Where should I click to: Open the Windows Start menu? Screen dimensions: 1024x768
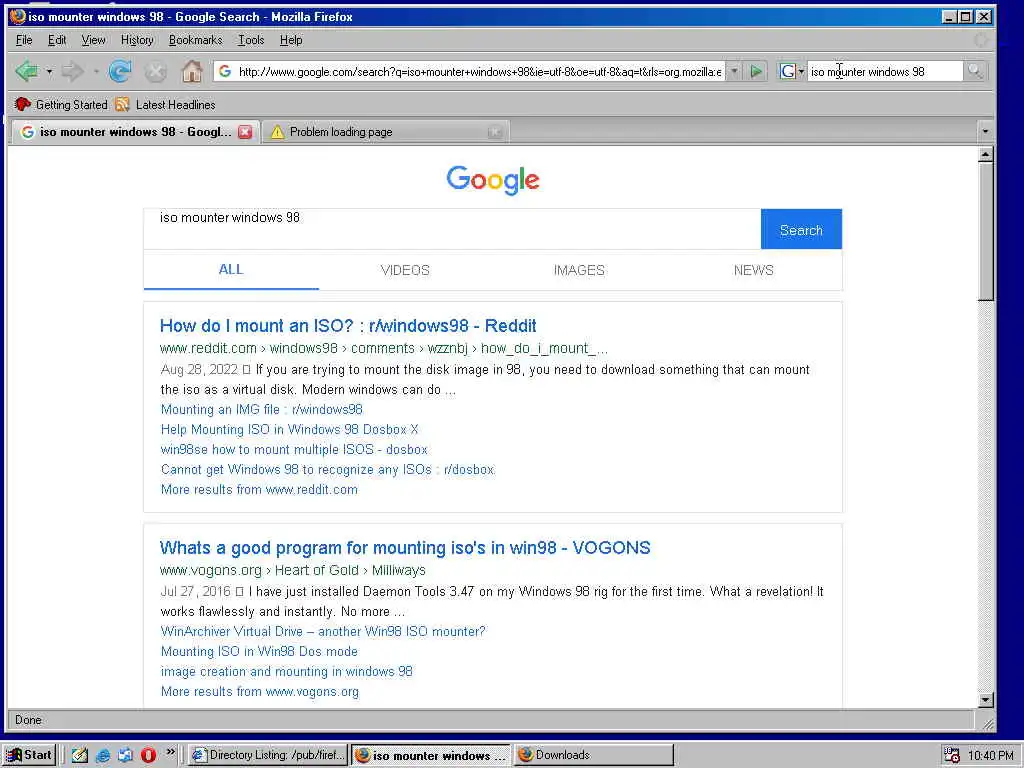(29, 755)
